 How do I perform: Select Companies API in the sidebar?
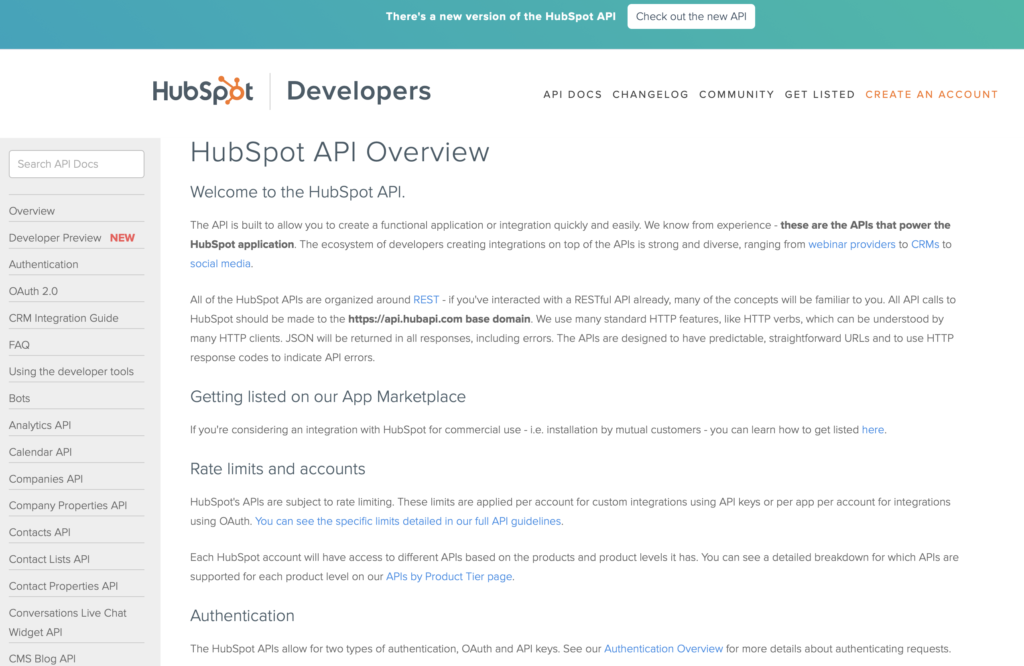pos(46,479)
